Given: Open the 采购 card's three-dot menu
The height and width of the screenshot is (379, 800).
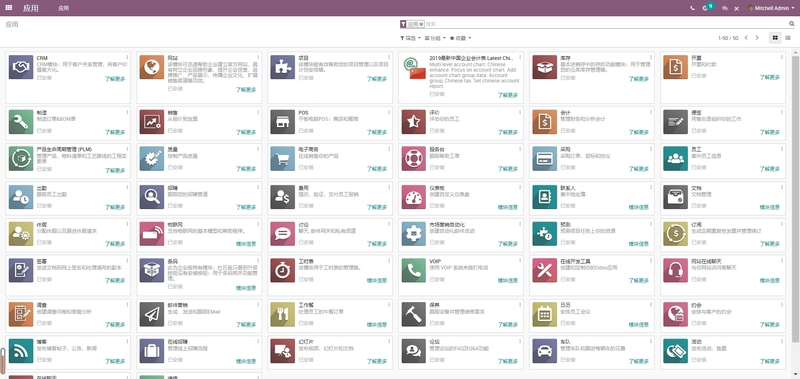Looking at the screenshot, I should coord(651,149).
